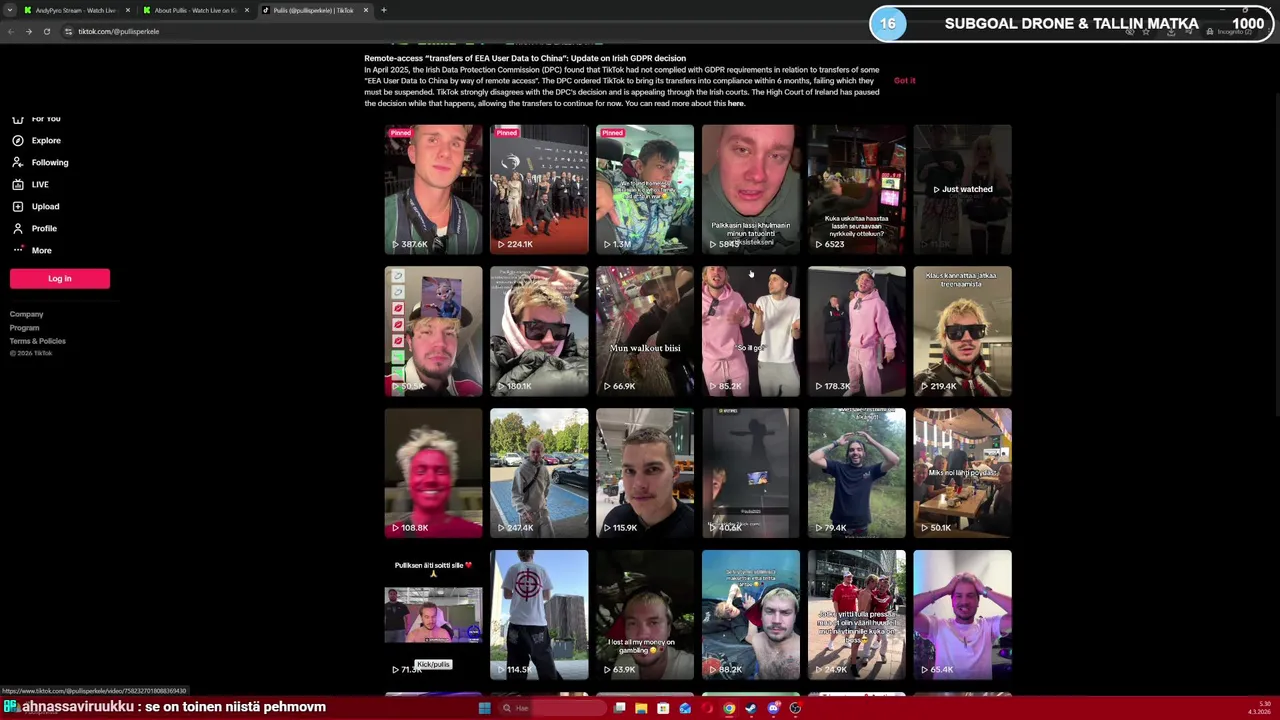
Task: Open the video with 180.1K views
Action: (539, 330)
